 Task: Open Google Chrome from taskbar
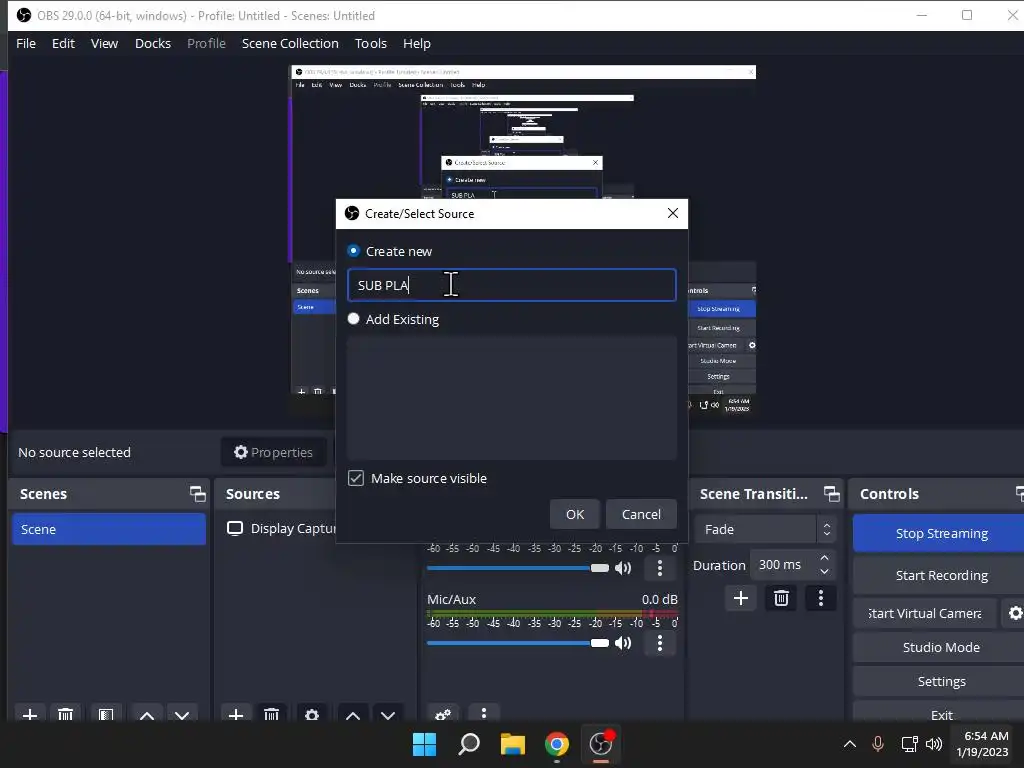pos(556,744)
